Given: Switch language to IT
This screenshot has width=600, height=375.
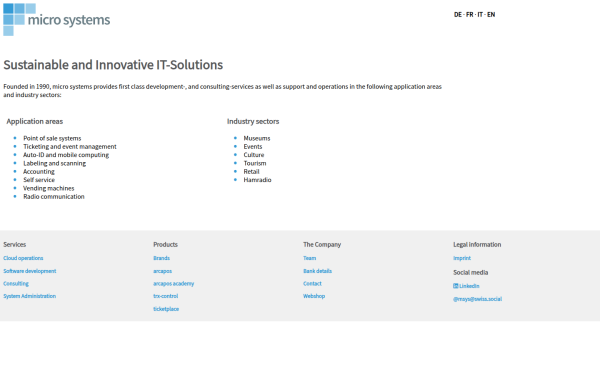Looking at the screenshot, I should (x=480, y=15).
